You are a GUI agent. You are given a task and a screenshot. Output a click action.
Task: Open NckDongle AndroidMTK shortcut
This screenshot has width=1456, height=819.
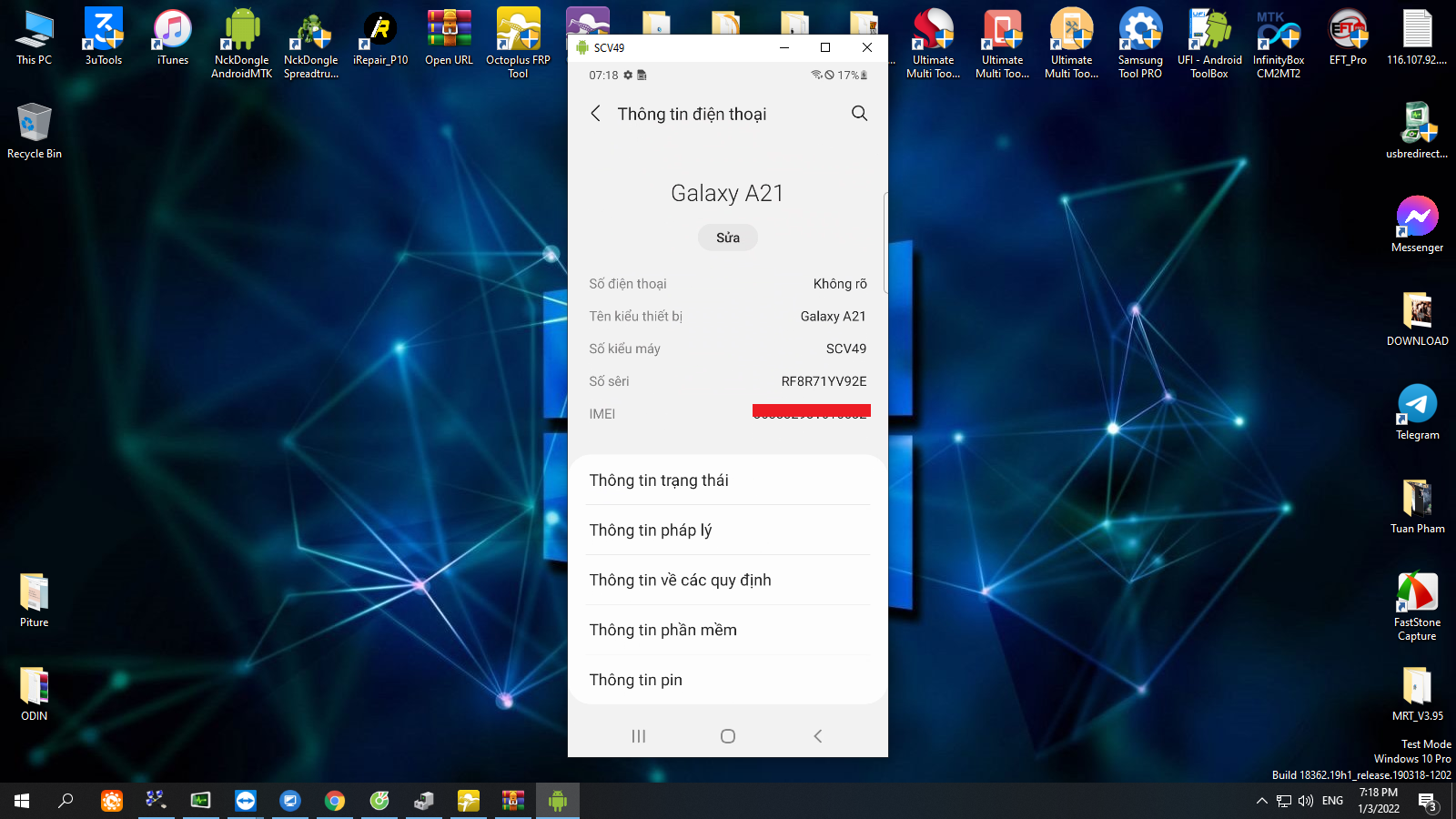[242, 43]
